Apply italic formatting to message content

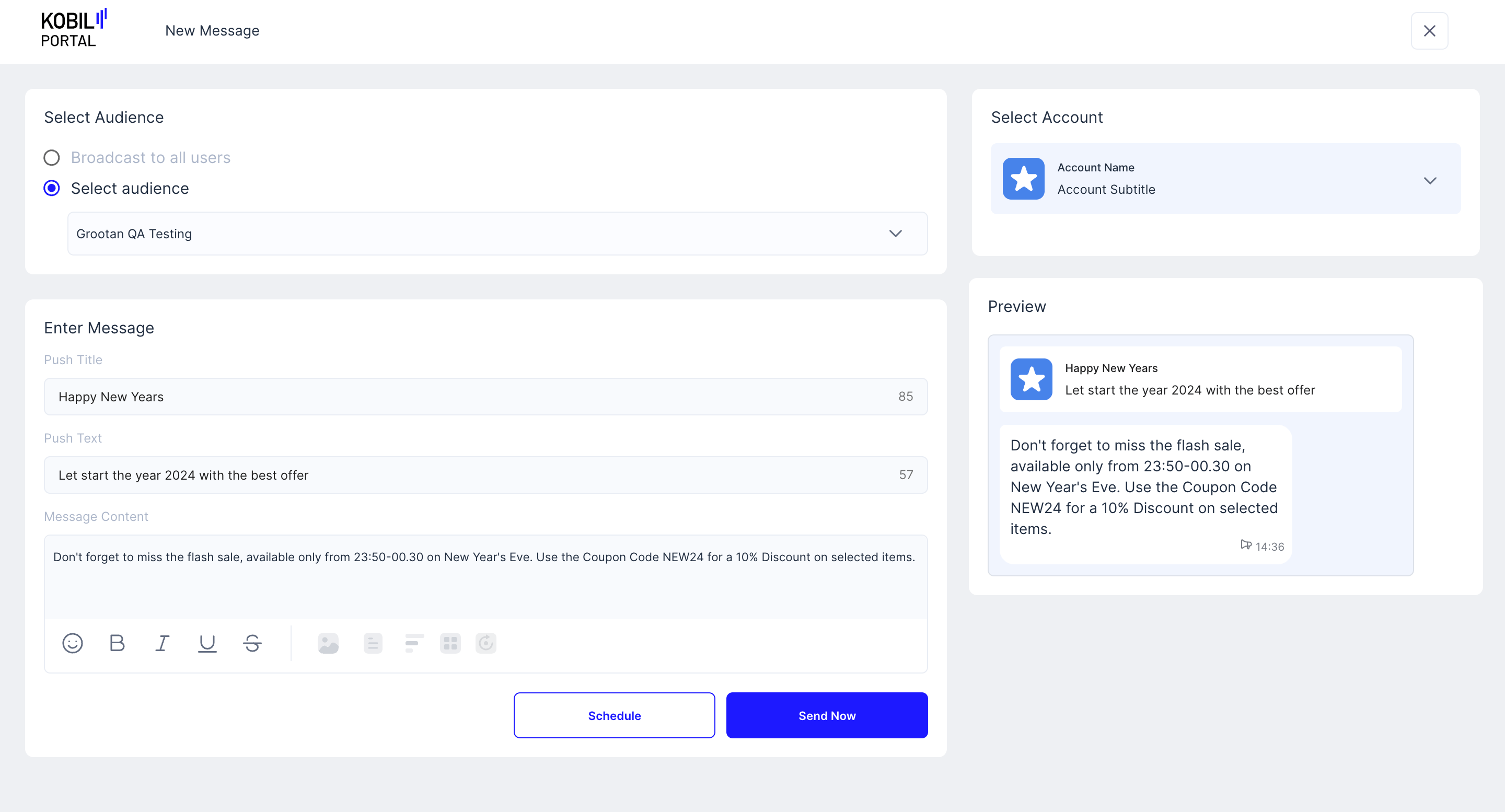point(163,643)
